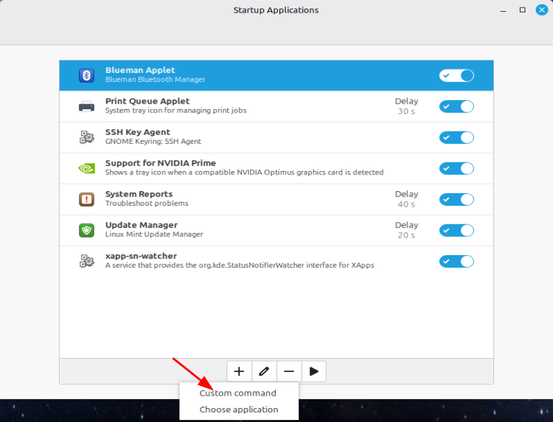The width and height of the screenshot is (553, 422).
Task: Click the NVIDIA Optimus tray icon description
Action: 244,172
